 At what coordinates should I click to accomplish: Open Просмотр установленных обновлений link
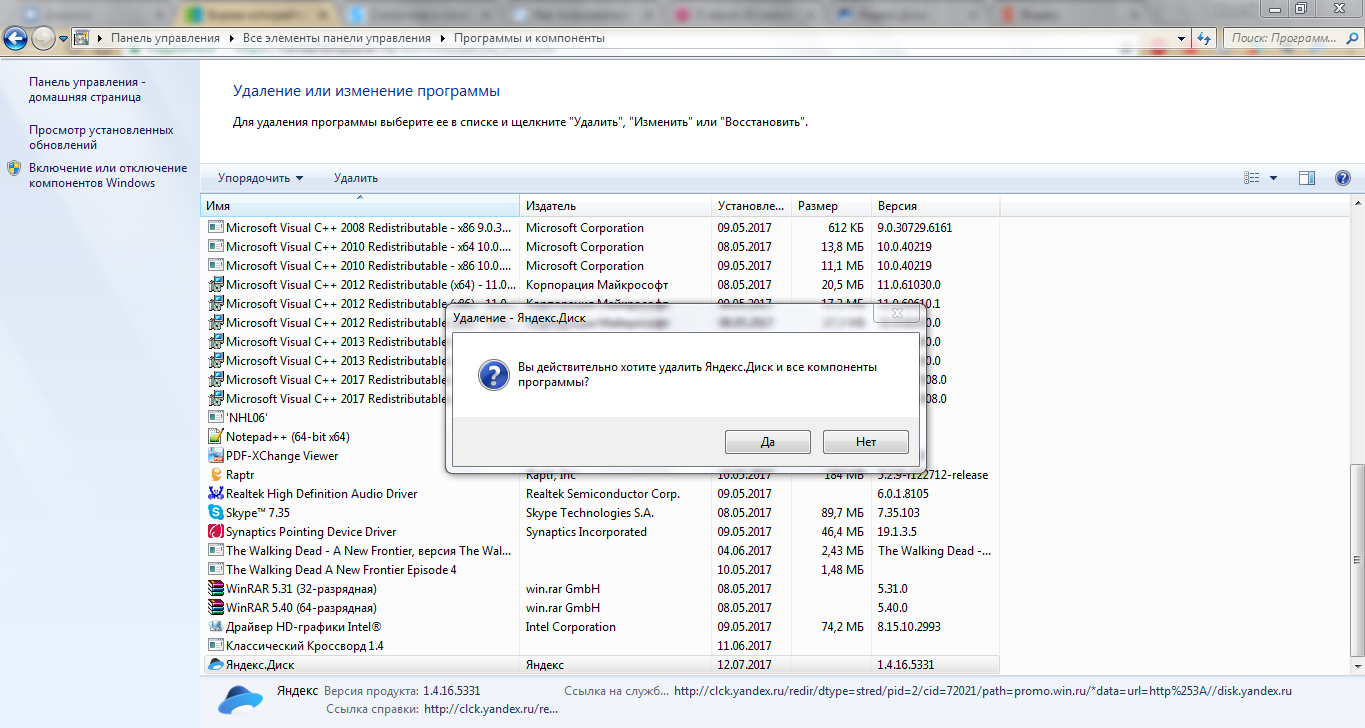point(101,137)
